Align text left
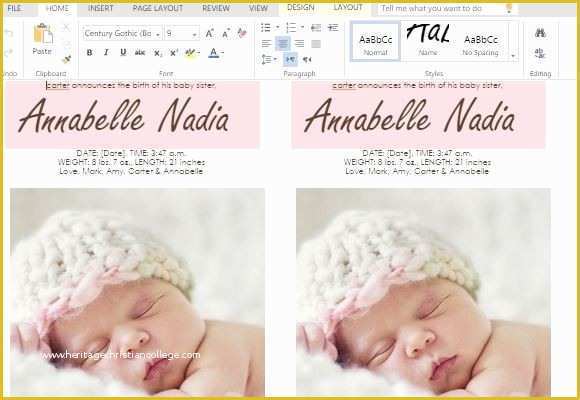This screenshot has height=400, width=580. (266, 44)
